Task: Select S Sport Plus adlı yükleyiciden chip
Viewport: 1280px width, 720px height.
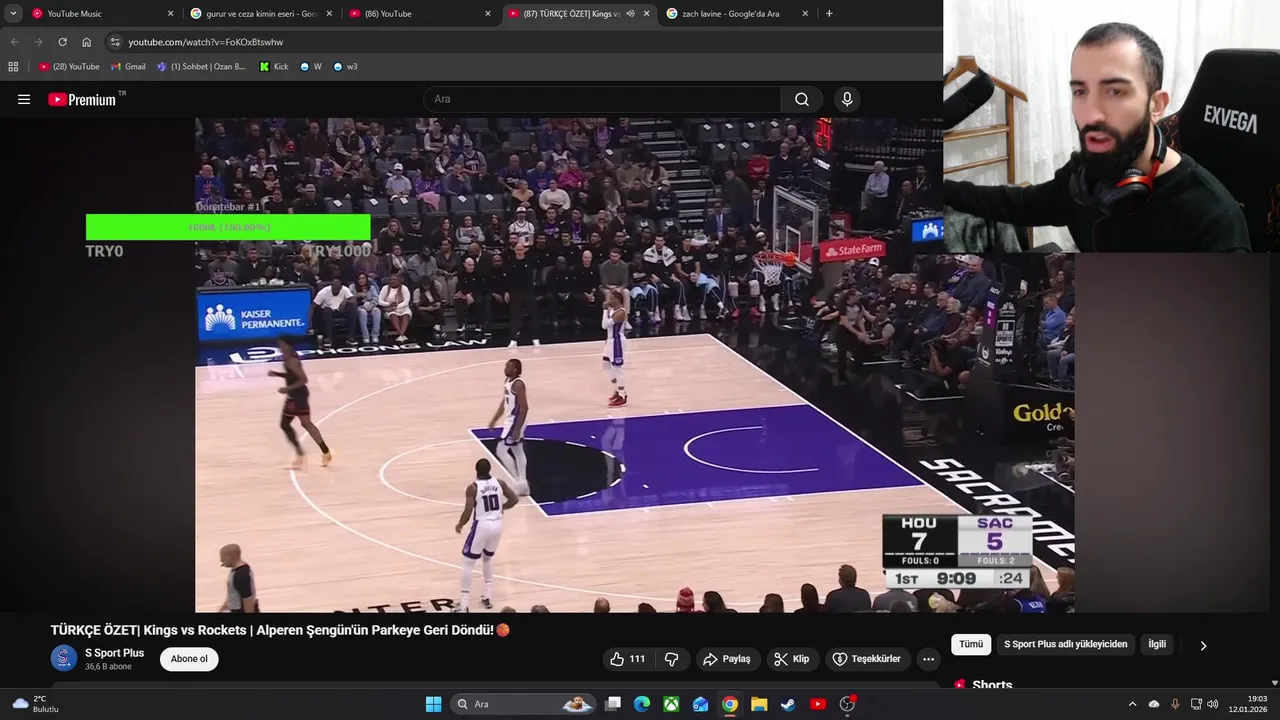Action: pyautogui.click(x=1066, y=645)
